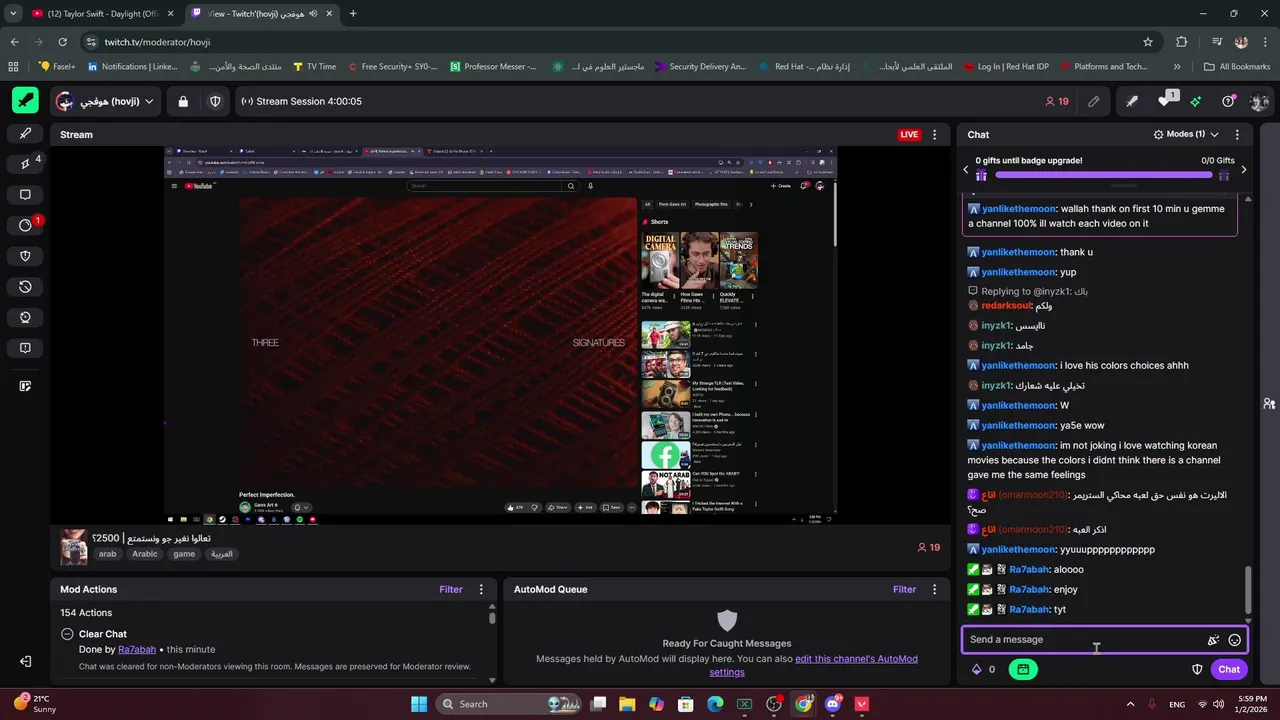Open the user profile avatar in the top right

(x=1259, y=101)
